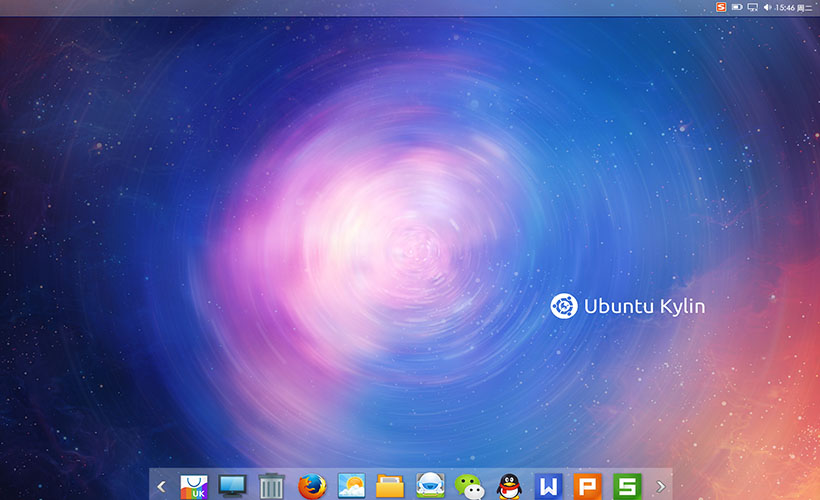Open the weather app in dock
The height and width of the screenshot is (500, 820).
(x=351, y=487)
